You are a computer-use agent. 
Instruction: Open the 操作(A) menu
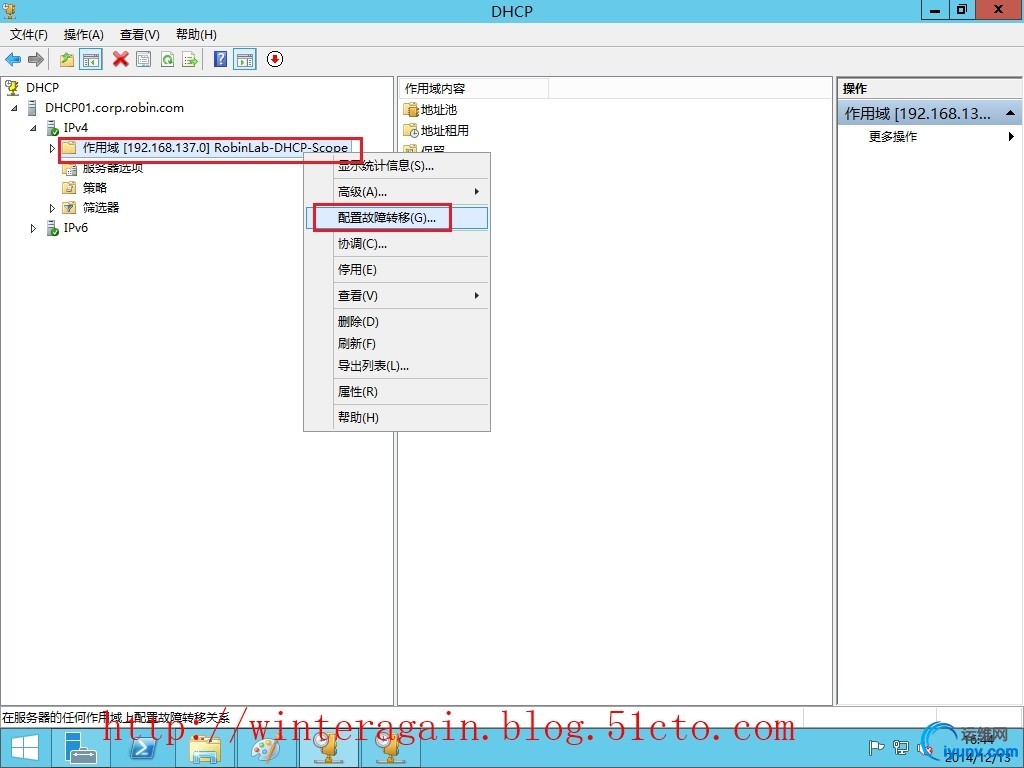[x=84, y=35]
